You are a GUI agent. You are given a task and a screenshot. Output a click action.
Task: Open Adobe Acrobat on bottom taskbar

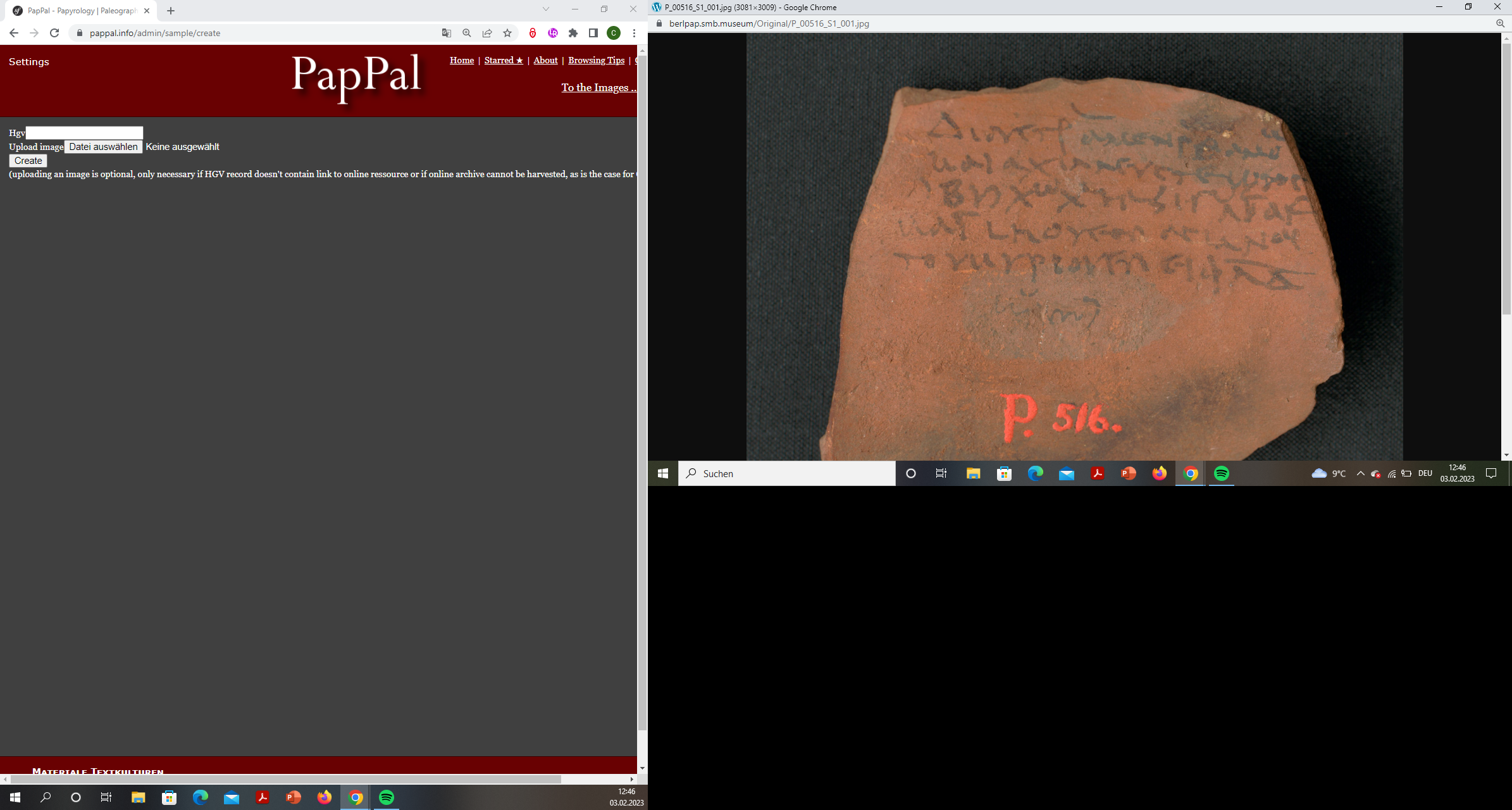pos(262,797)
